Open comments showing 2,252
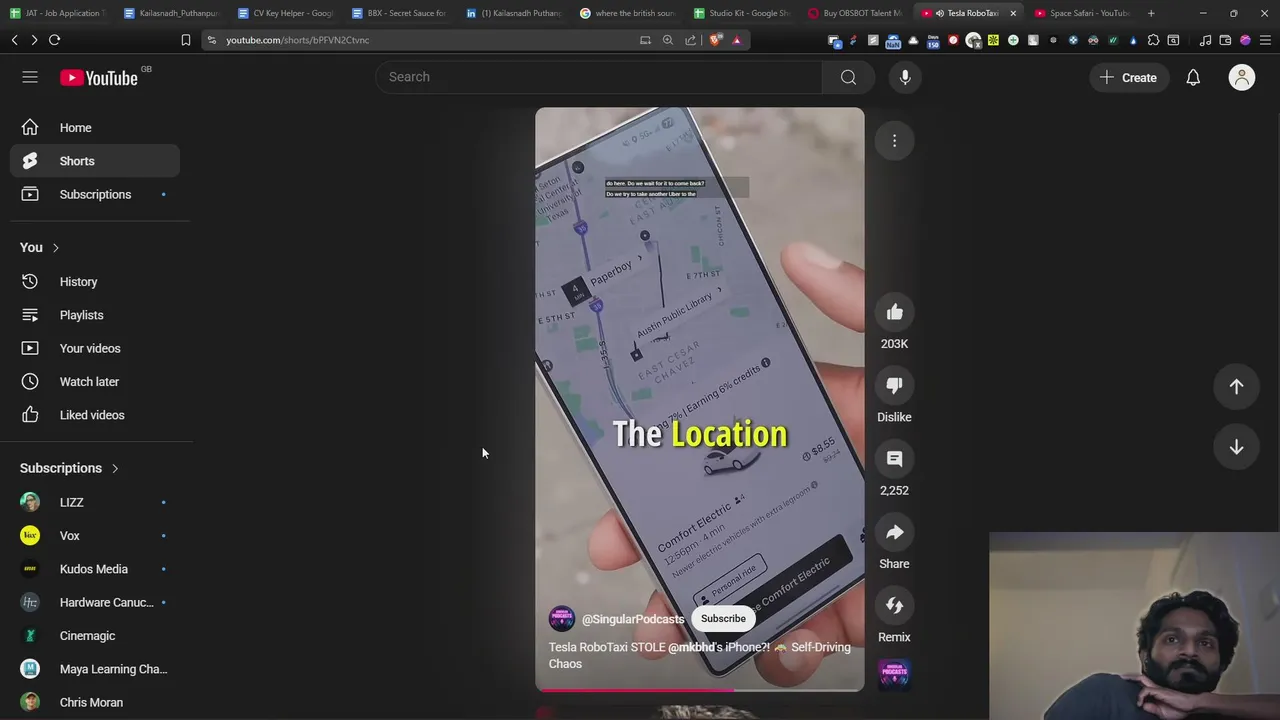This screenshot has height=720, width=1280. coord(894,459)
